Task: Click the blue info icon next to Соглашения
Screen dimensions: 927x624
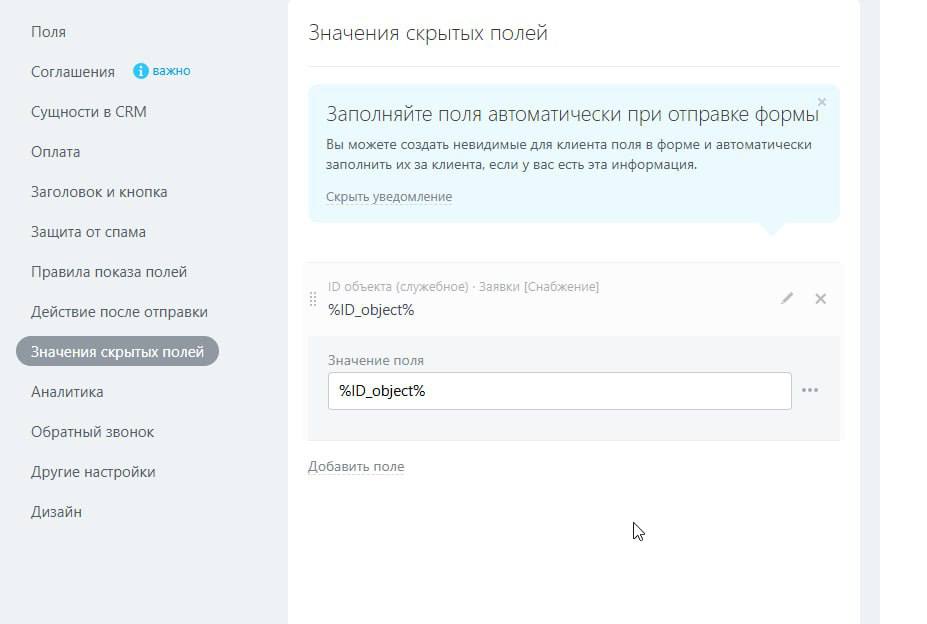Action: tap(141, 71)
